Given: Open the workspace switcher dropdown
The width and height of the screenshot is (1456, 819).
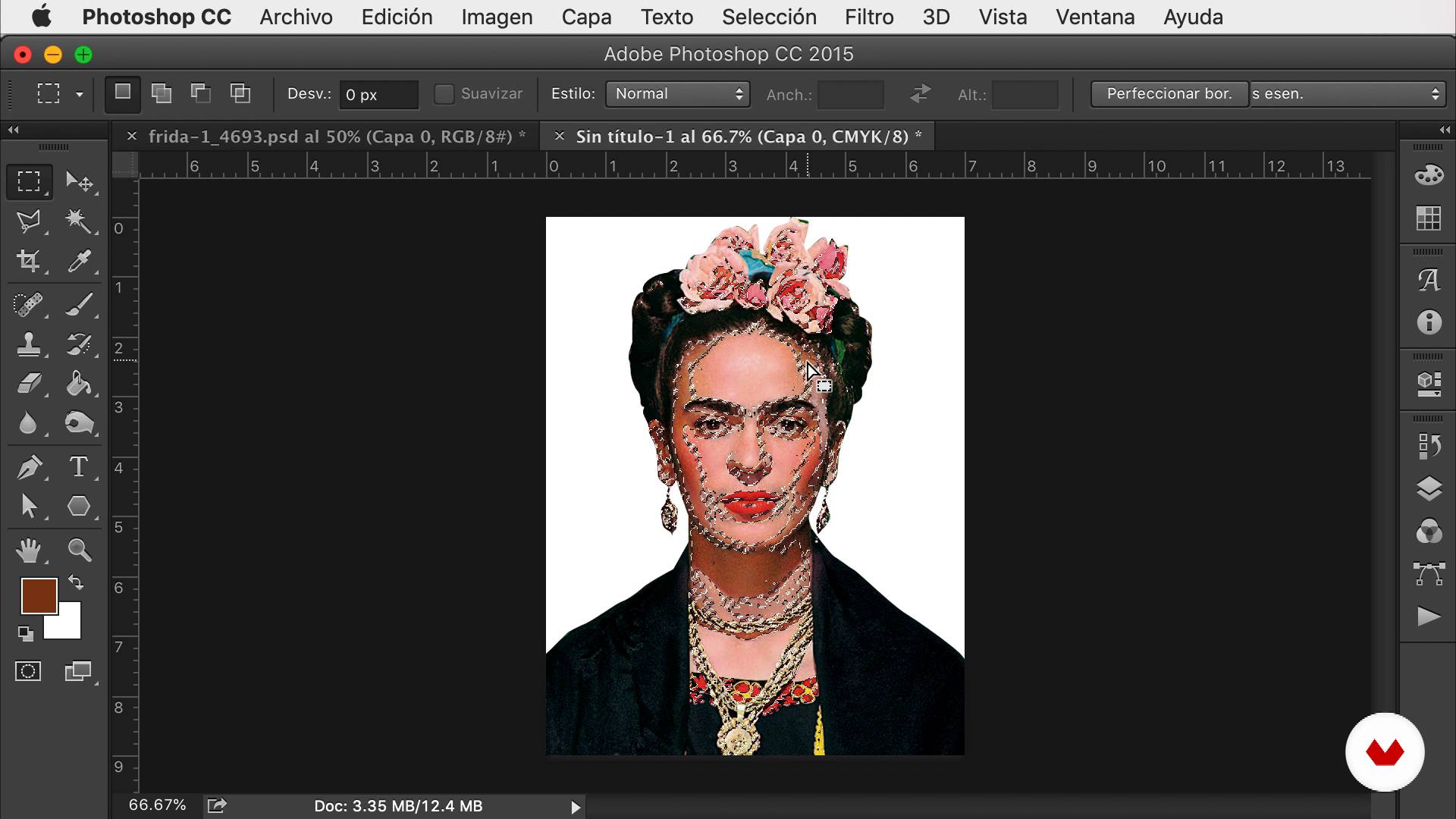Looking at the screenshot, I should pyautogui.click(x=1348, y=94).
